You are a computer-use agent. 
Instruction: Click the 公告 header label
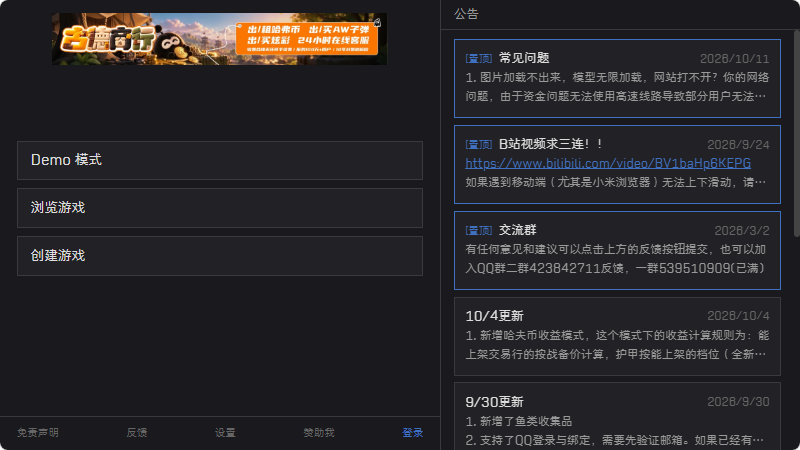coord(466,14)
